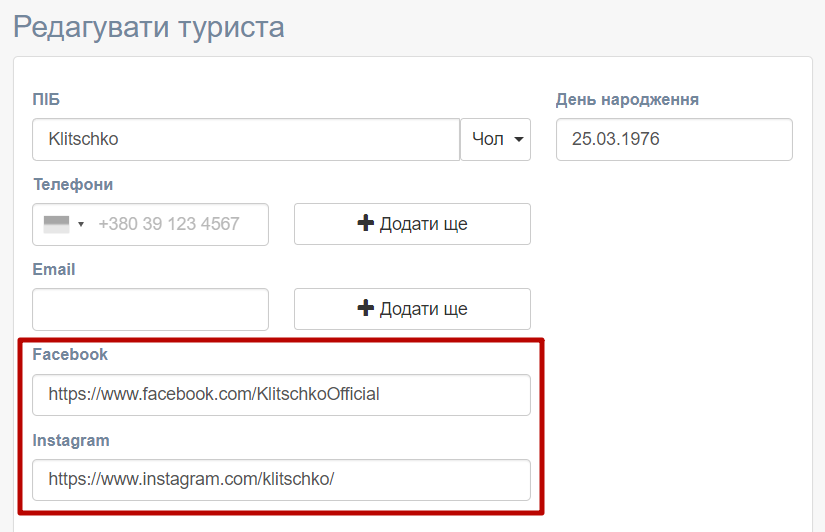Click the Facebook field label
825x532 pixels.
pyautogui.click(x=70, y=354)
